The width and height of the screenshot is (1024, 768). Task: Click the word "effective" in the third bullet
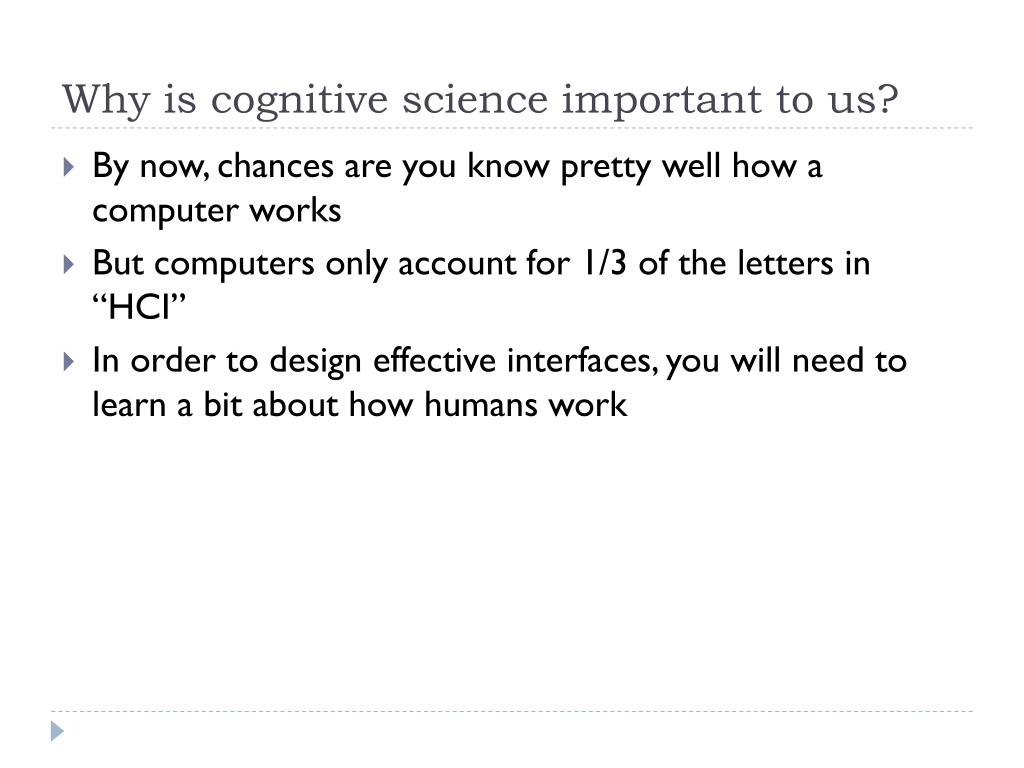pos(434,360)
